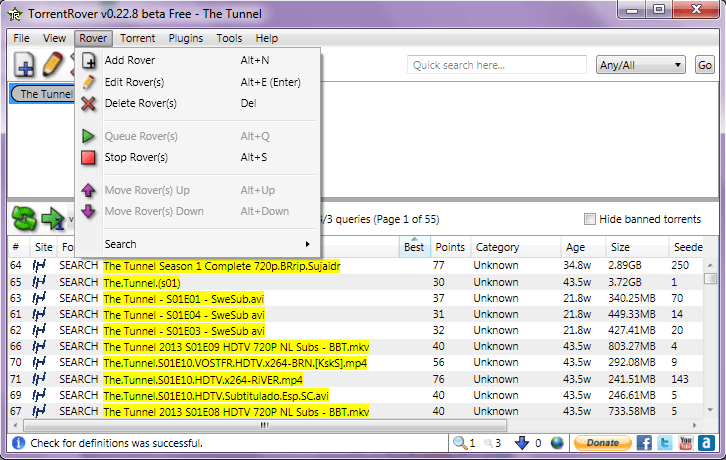
Task: Click the Go button
Action: click(705, 65)
